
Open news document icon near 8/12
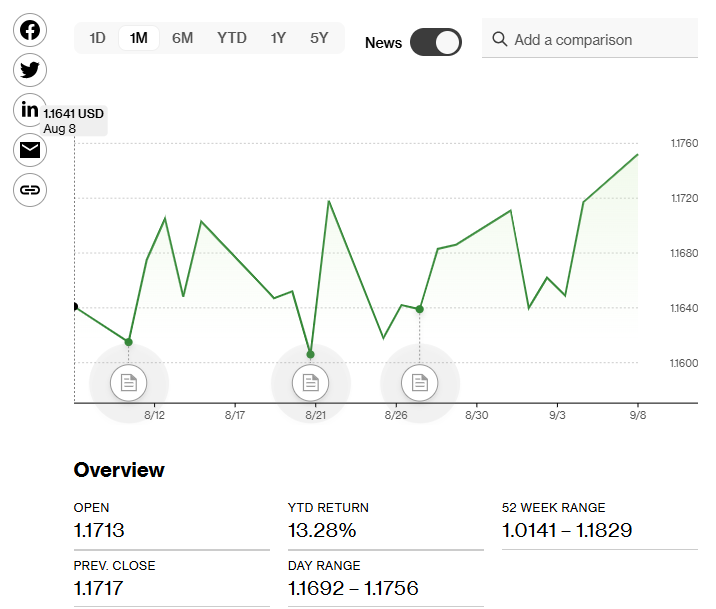pyautogui.click(x=129, y=382)
